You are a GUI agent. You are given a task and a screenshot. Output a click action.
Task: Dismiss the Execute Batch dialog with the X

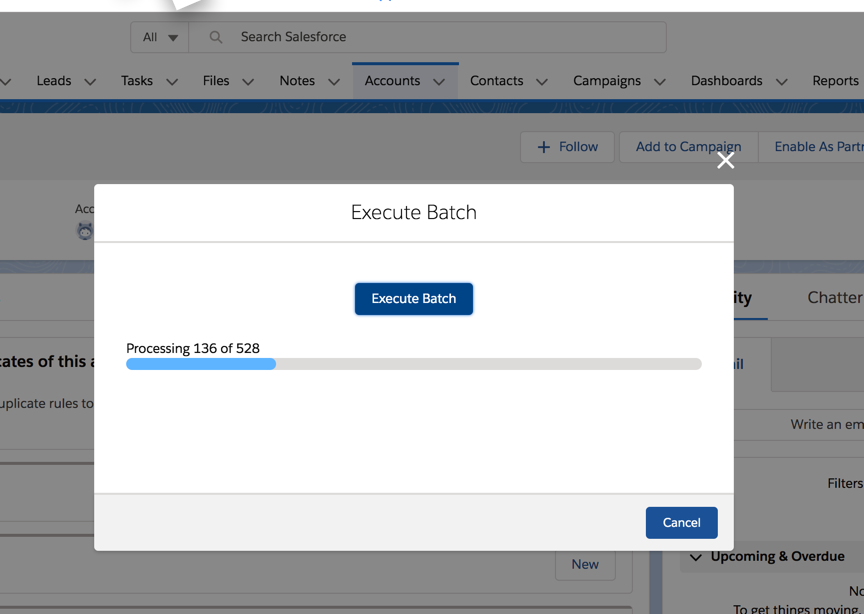pyautogui.click(x=725, y=159)
